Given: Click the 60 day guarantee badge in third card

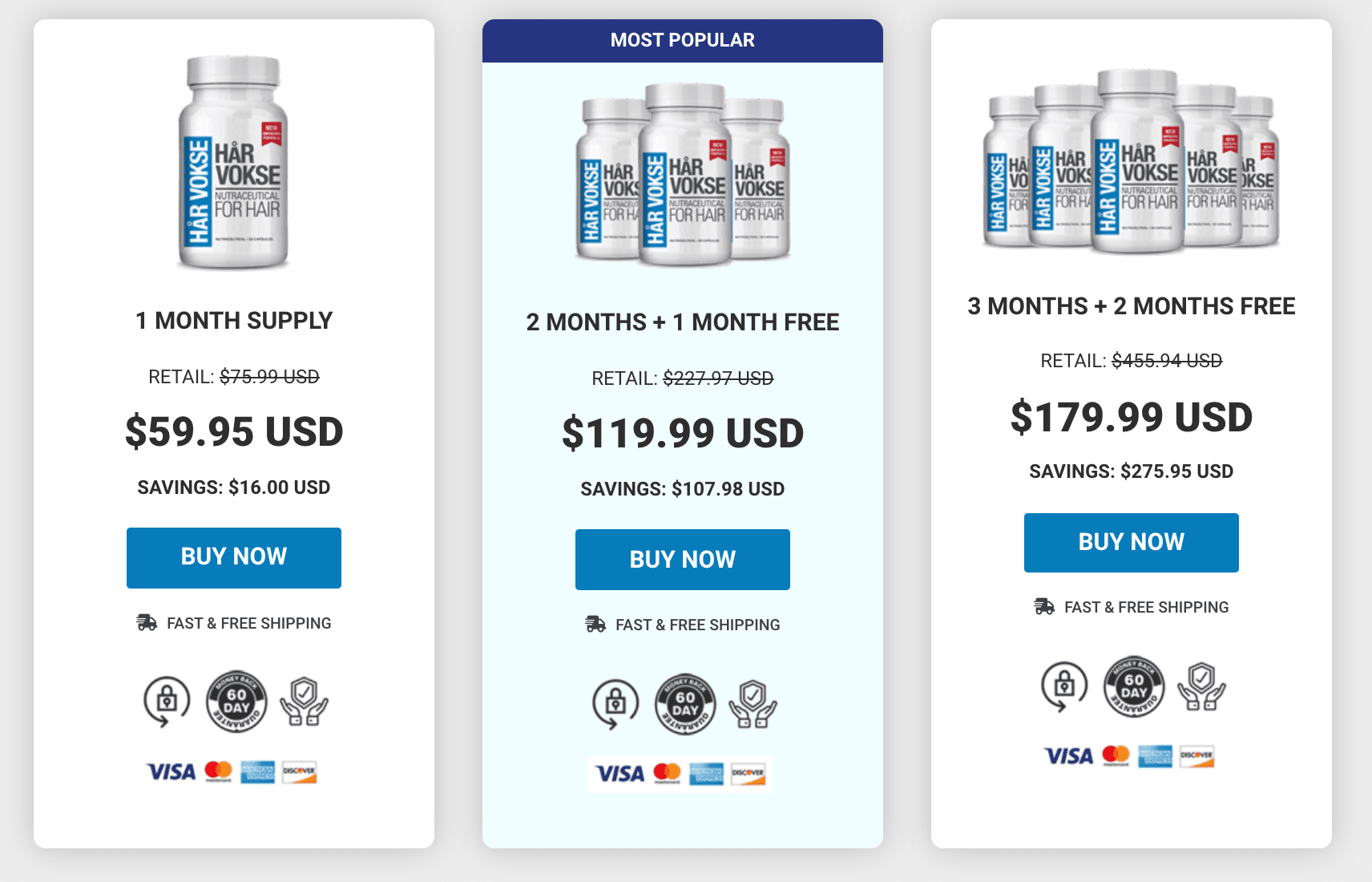Looking at the screenshot, I should [x=1134, y=686].
